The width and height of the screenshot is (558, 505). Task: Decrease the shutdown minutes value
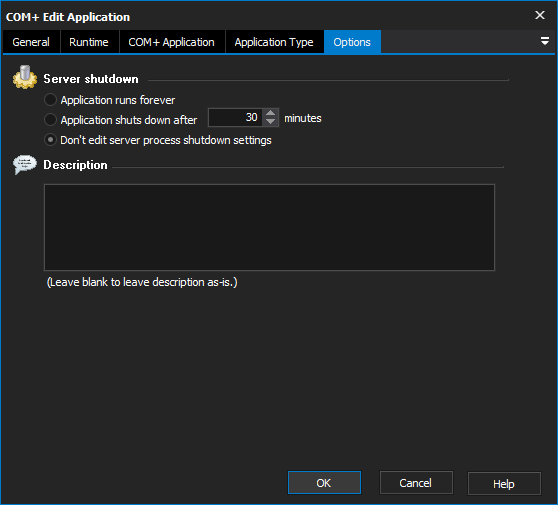[x=270, y=122]
